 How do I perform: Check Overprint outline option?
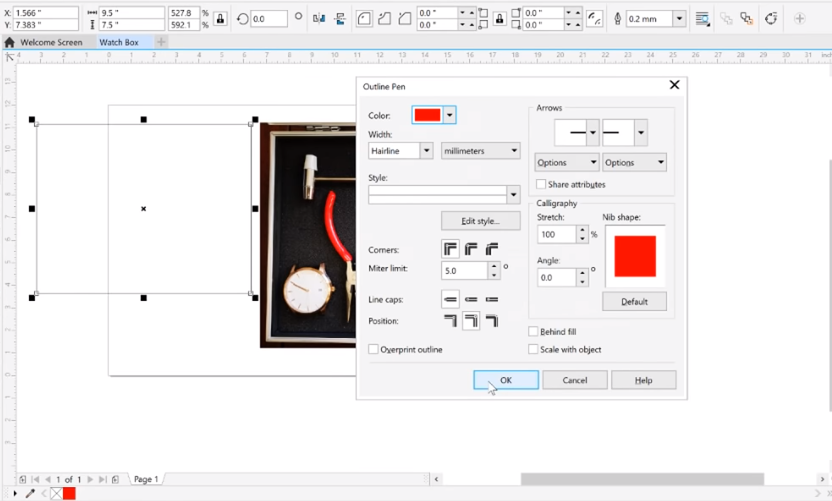click(x=373, y=349)
